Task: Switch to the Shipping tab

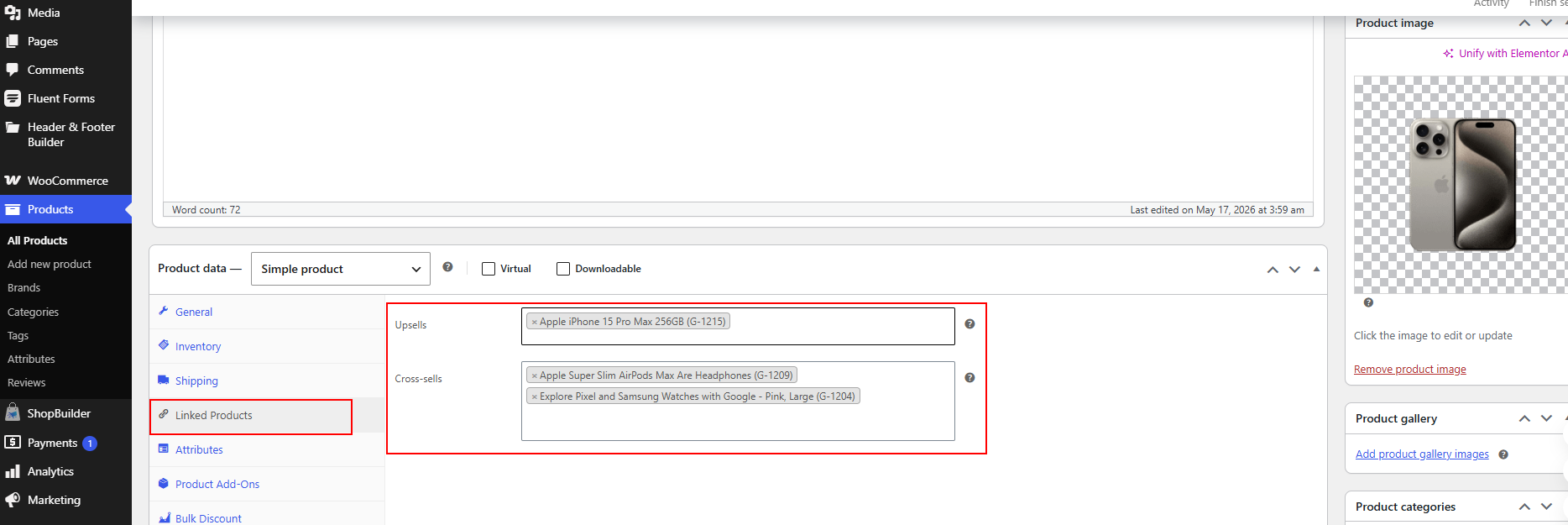Action: (268, 381)
